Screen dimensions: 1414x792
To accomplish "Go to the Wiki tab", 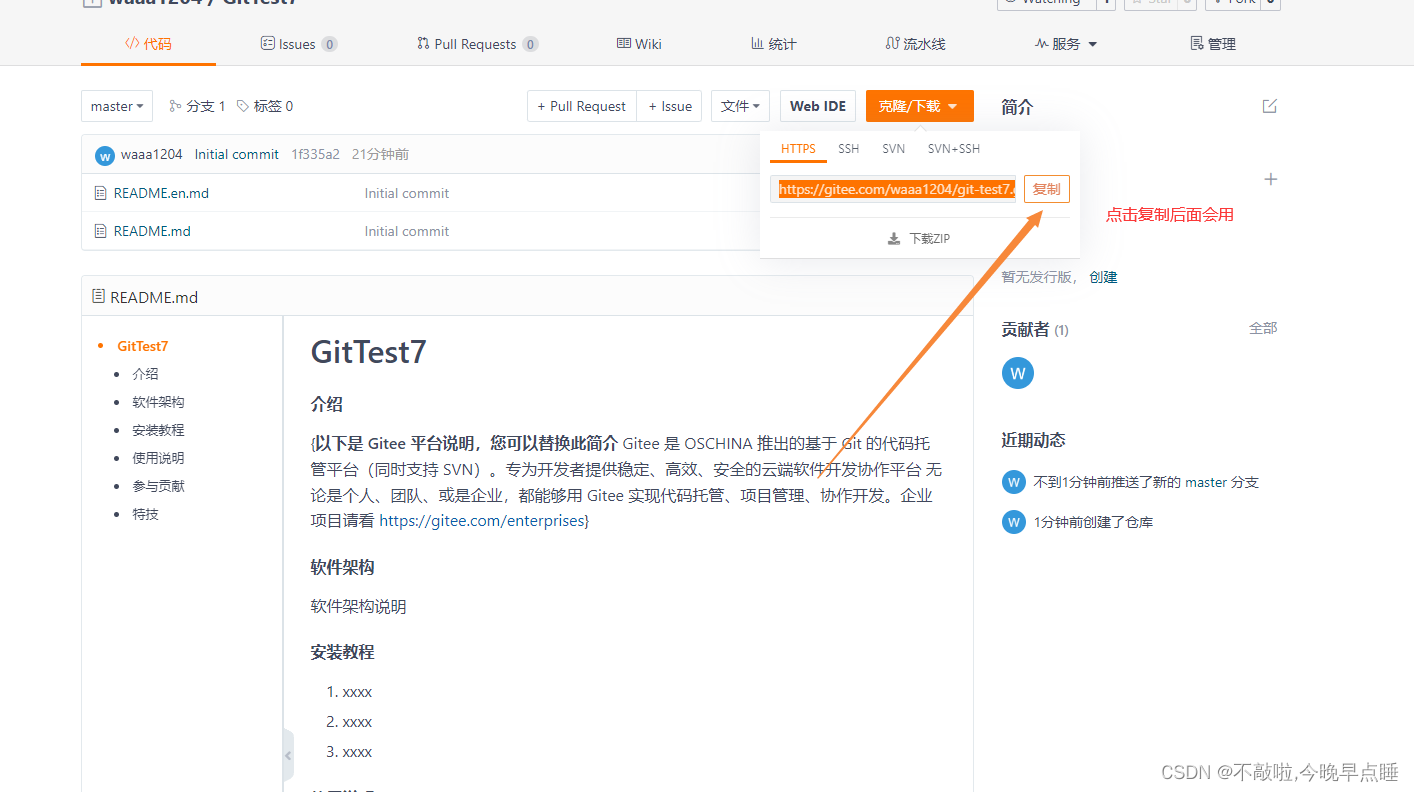I will pos(639,44).
